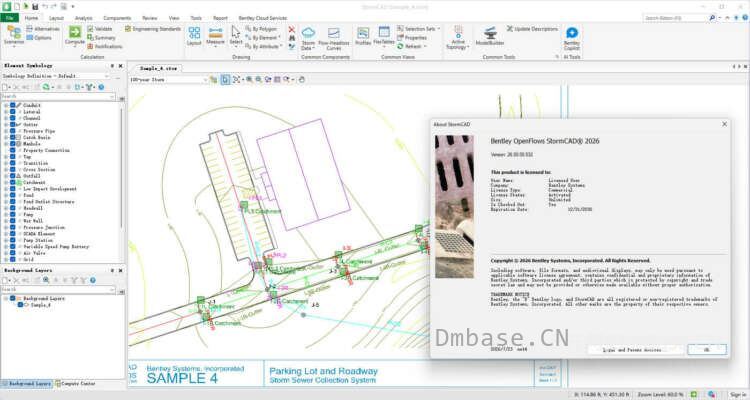Toggle the Manhole visibility checkbox

[x=13, y=144]
